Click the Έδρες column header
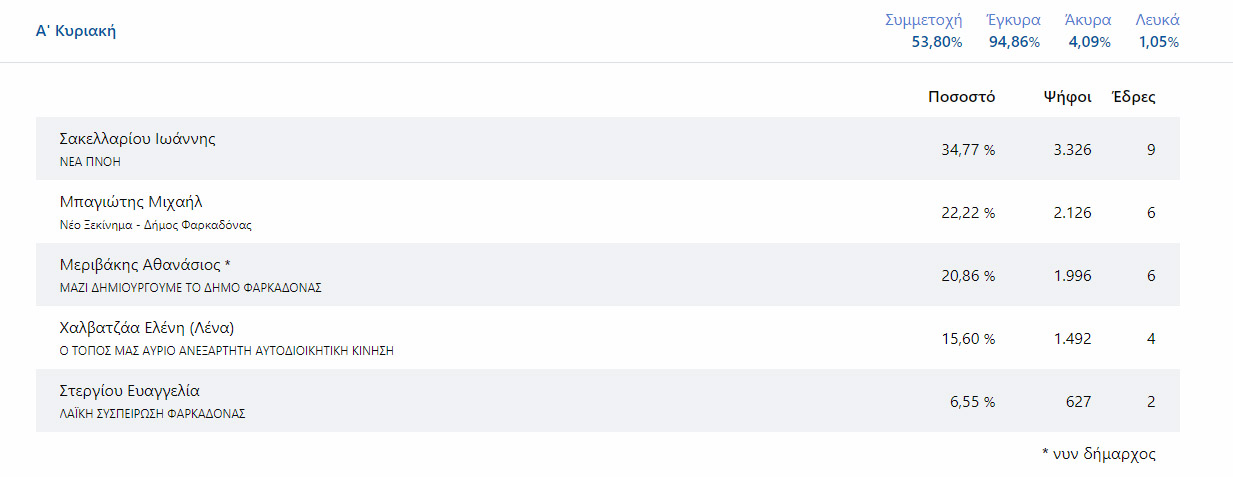1233x477 pixels. (x=1134, y=97)
